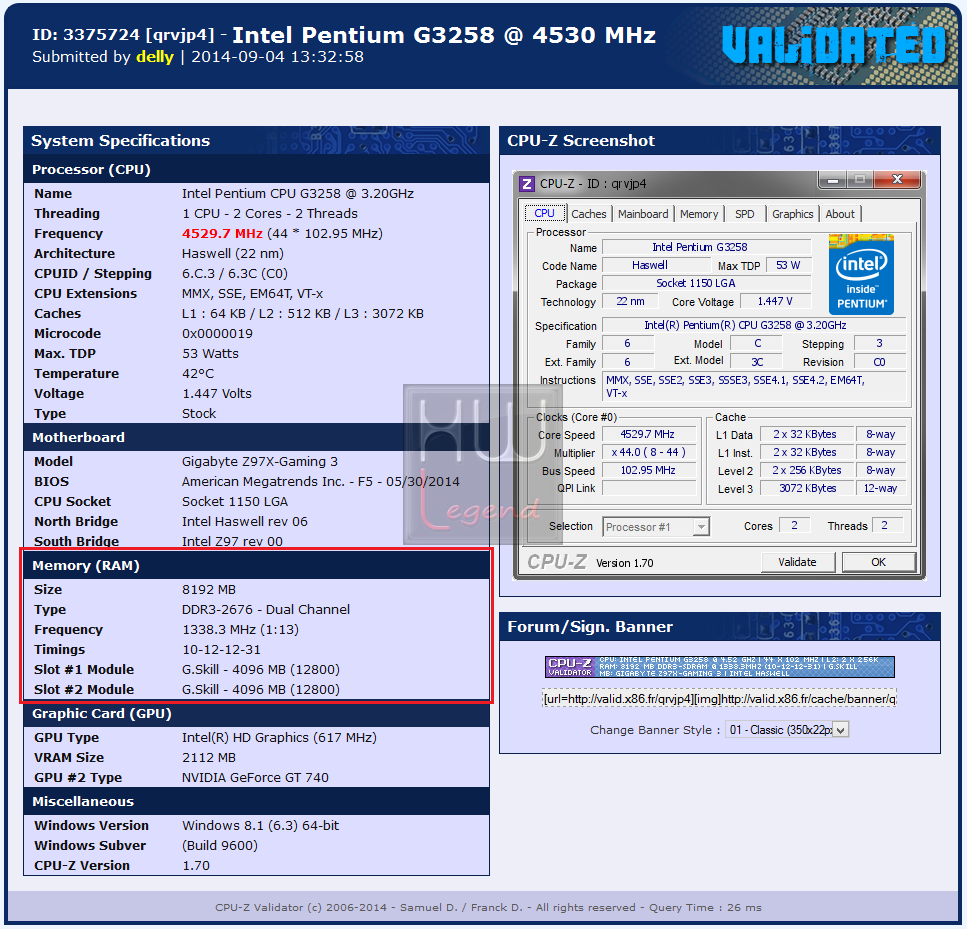
Task: Click the Intel inside Pentium logo badge
Action: [x=861, y=275]
